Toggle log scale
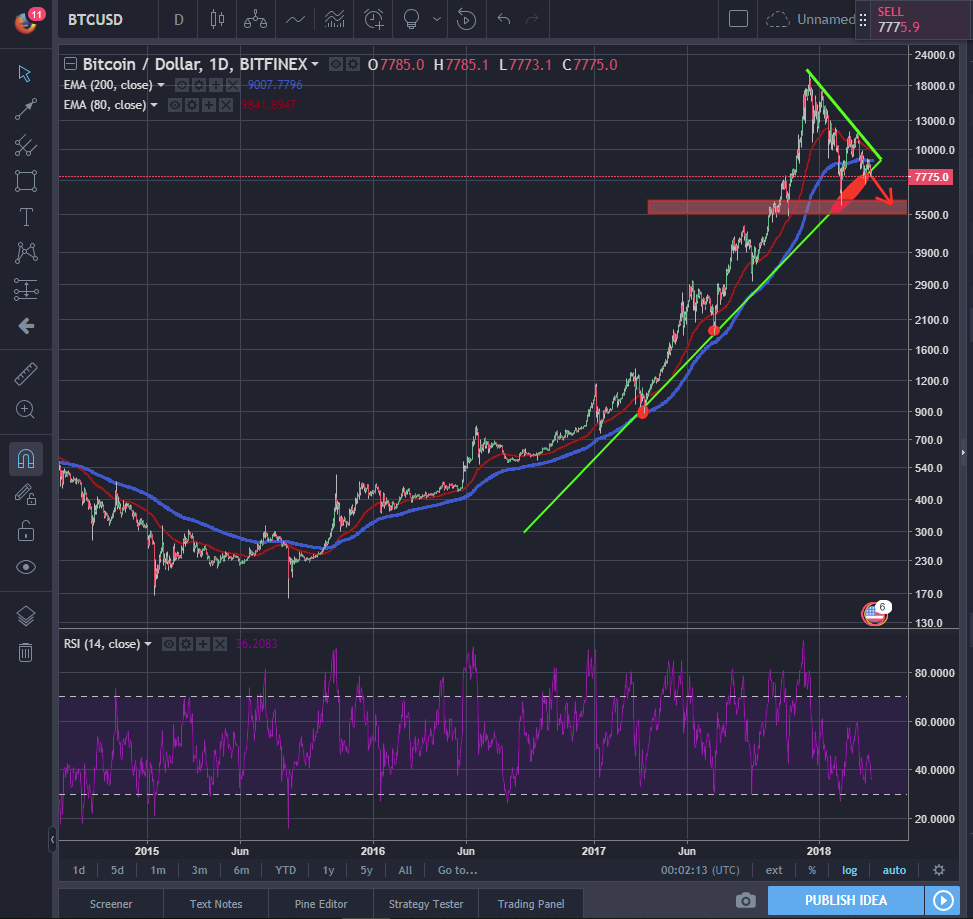Screen dimensions: 973x919 tap(850, 870)
